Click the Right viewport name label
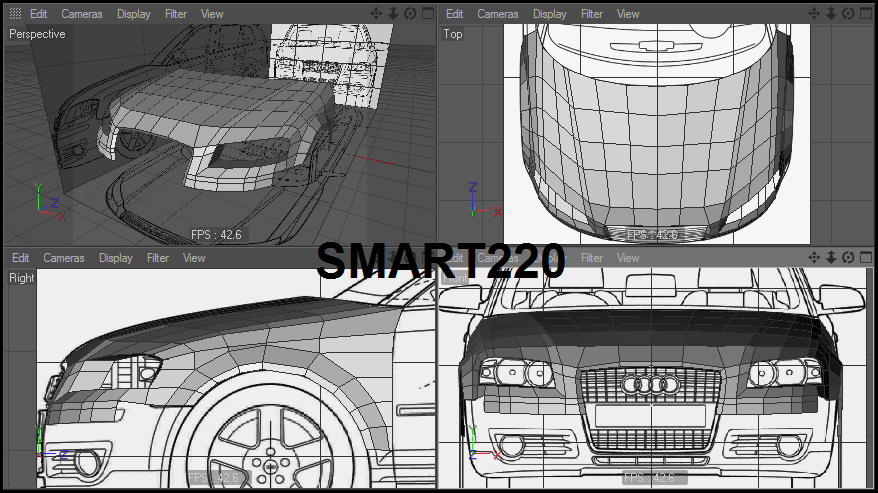Viewport: 878px width, 493px height. (x=22, y=278)
